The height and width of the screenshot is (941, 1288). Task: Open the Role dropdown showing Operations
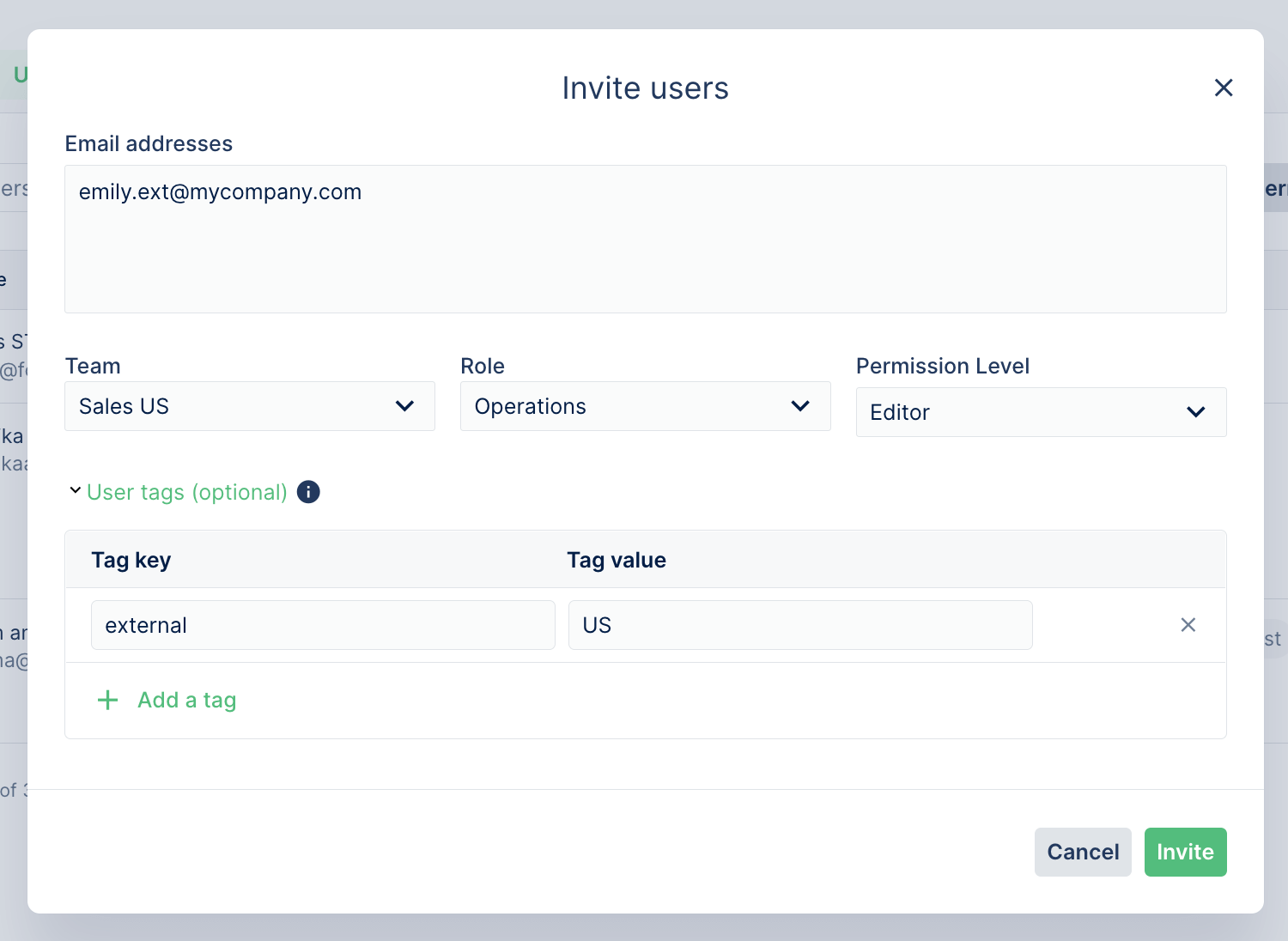coord(646,406)
